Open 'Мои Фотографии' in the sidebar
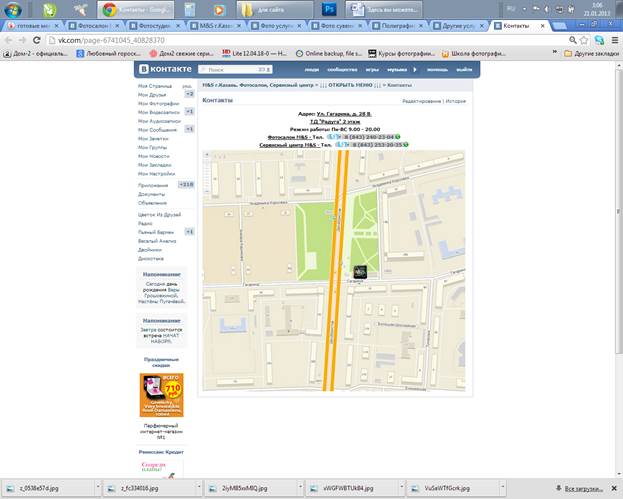The image size is (623, 499). click(159, 103)
